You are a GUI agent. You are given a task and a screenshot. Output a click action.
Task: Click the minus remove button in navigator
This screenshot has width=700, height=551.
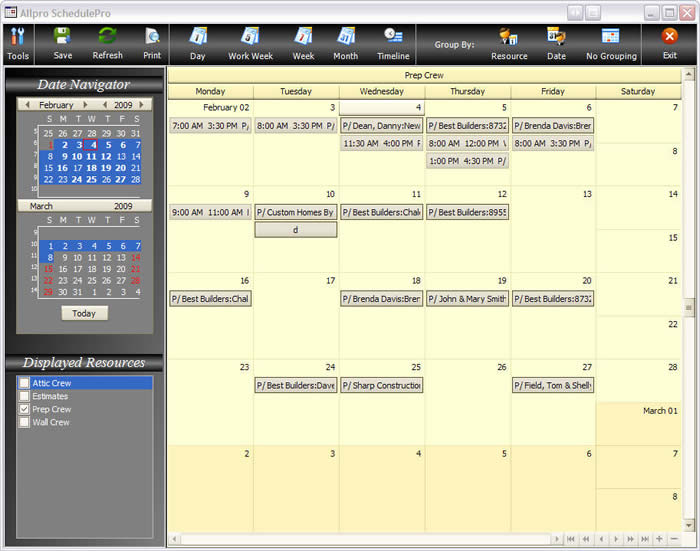tap(674, 539)
